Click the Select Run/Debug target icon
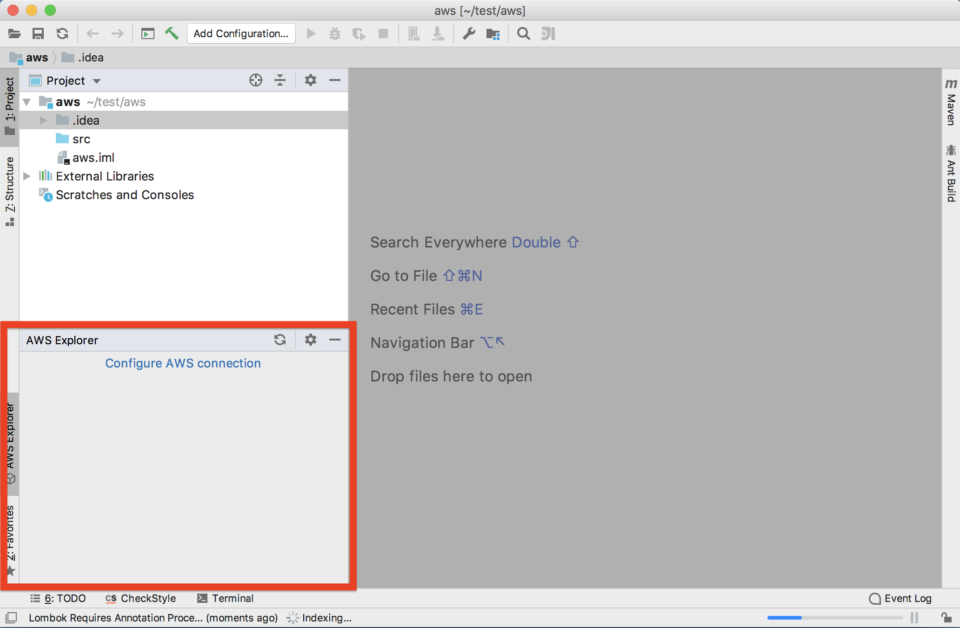The width and height of the screenshot is (960, 628). point(148,34)
